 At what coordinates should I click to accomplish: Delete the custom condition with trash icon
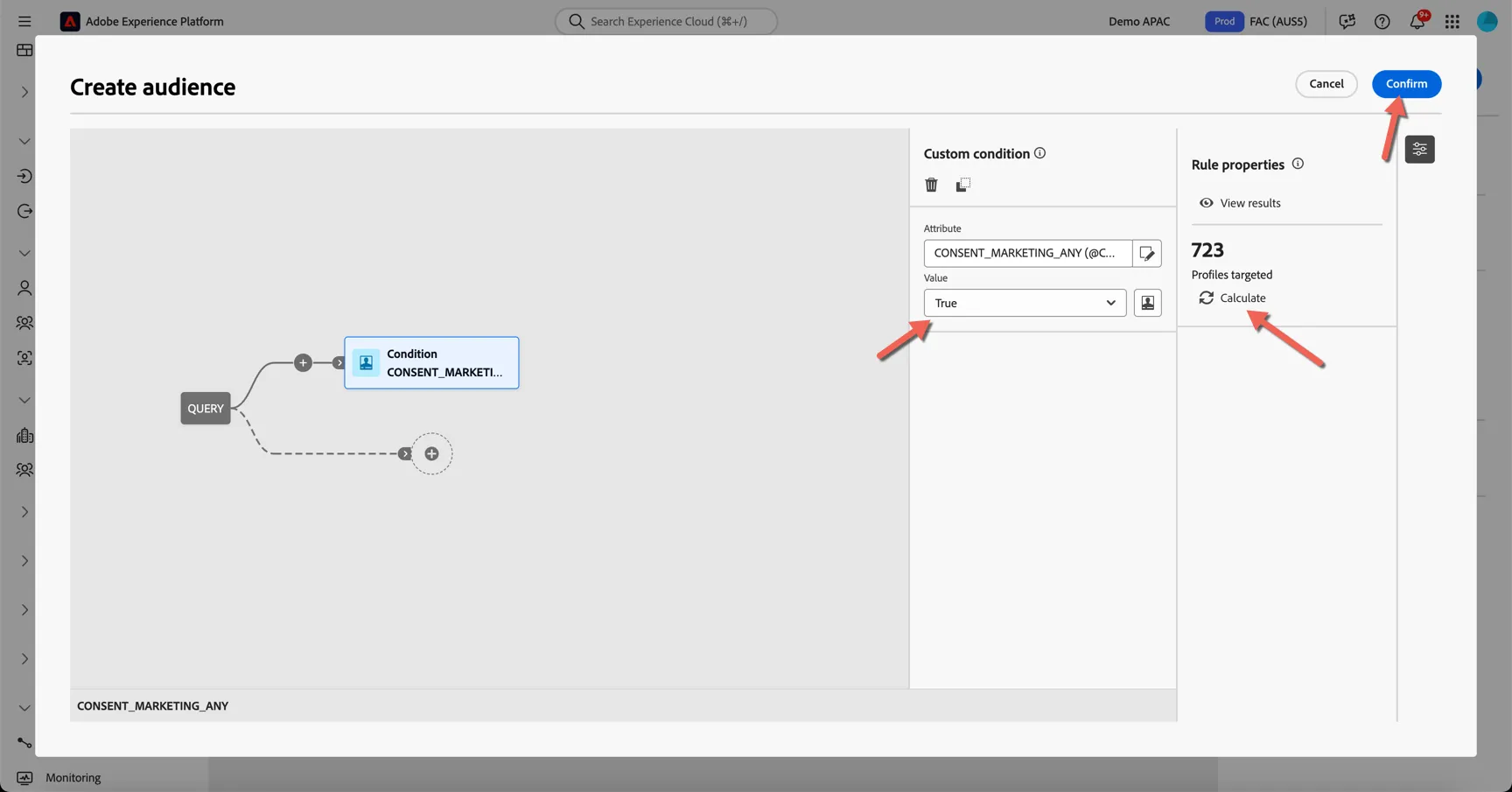pyautogui.click(x=931, y=185)
